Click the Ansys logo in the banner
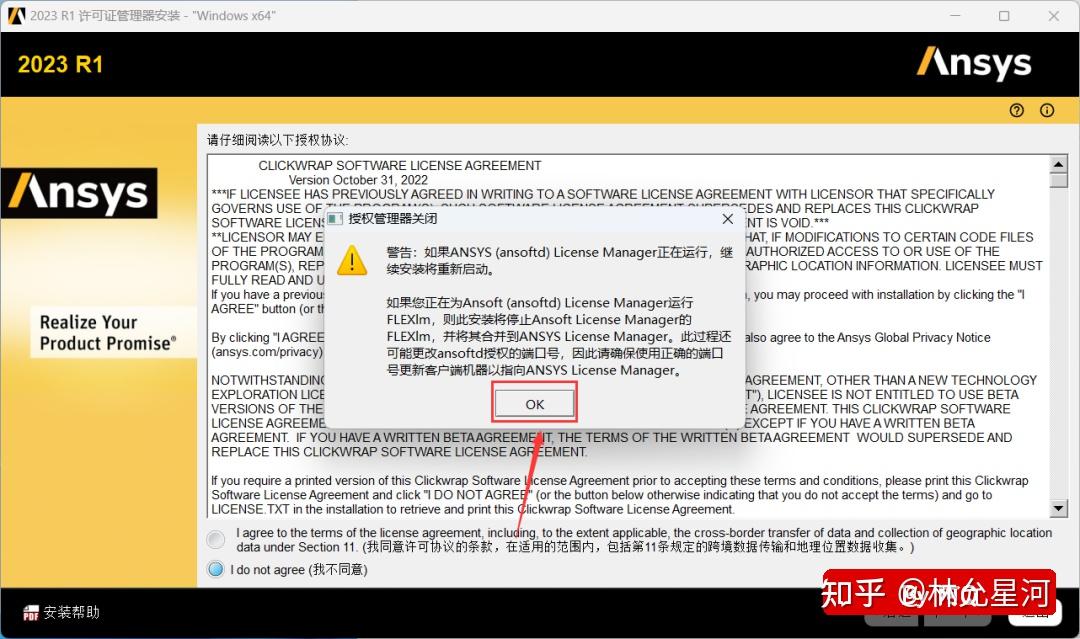 click(x=973, y=63)
